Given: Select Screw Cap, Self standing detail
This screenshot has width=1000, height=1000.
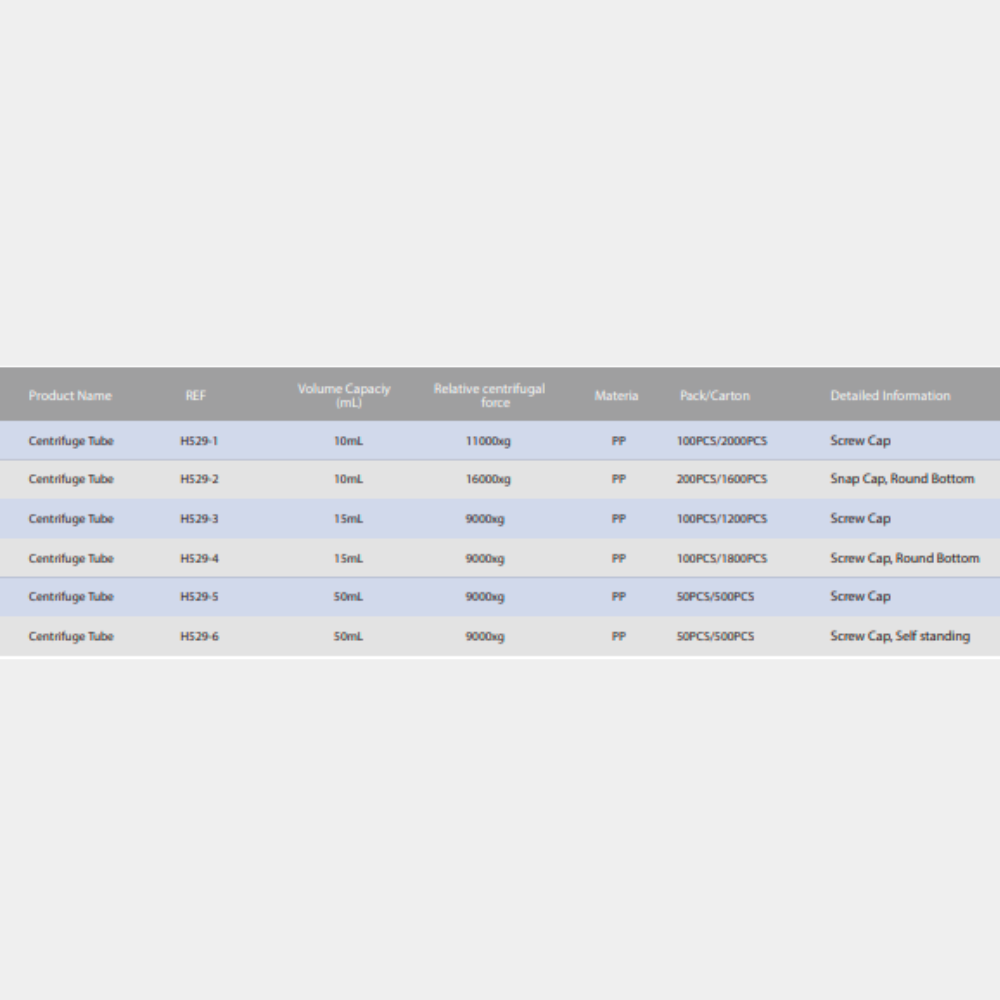Looking at the screenshot, I should [901, 636].
